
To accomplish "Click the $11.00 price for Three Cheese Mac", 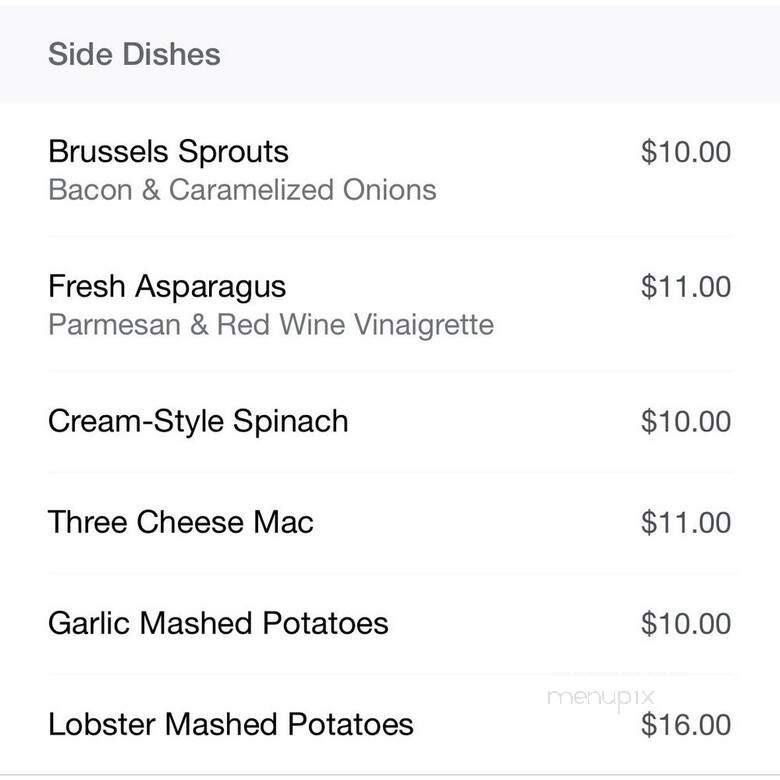I will pyautogui.click(x=686, y=522).
